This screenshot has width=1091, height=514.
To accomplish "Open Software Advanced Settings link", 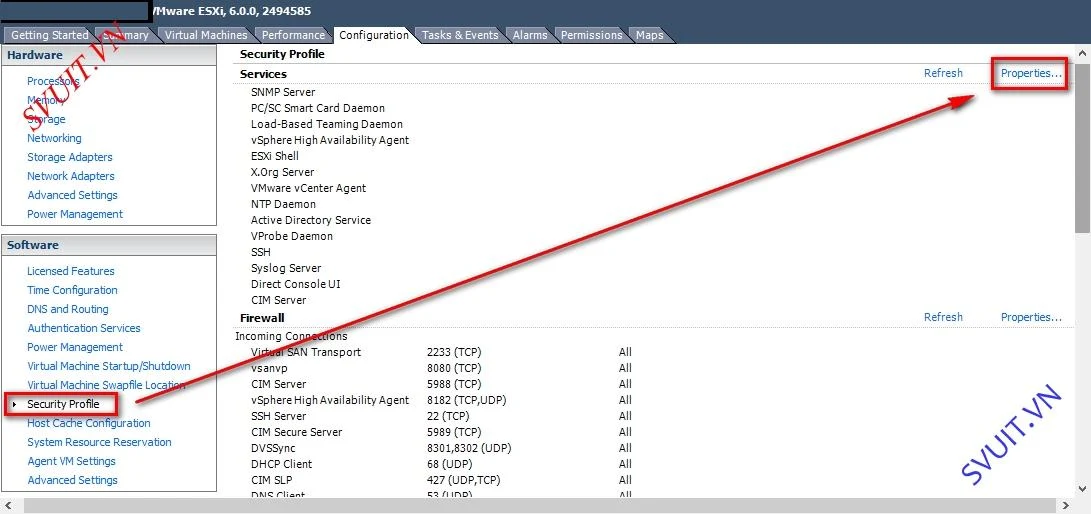I will [x=72, y=480].
